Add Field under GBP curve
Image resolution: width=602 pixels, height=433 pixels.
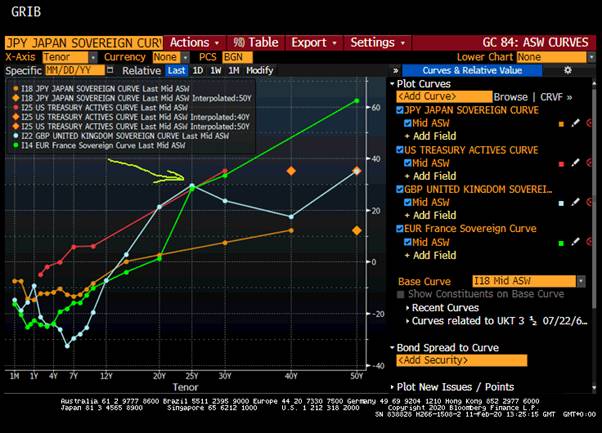(431, 215)
